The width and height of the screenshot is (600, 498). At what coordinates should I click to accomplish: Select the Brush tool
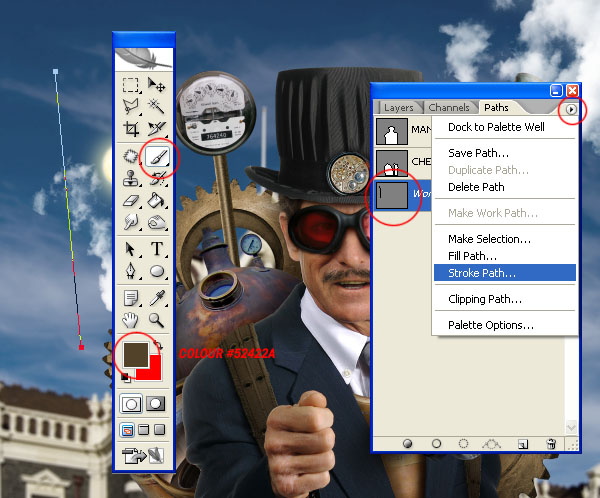(x=158, y=157)
